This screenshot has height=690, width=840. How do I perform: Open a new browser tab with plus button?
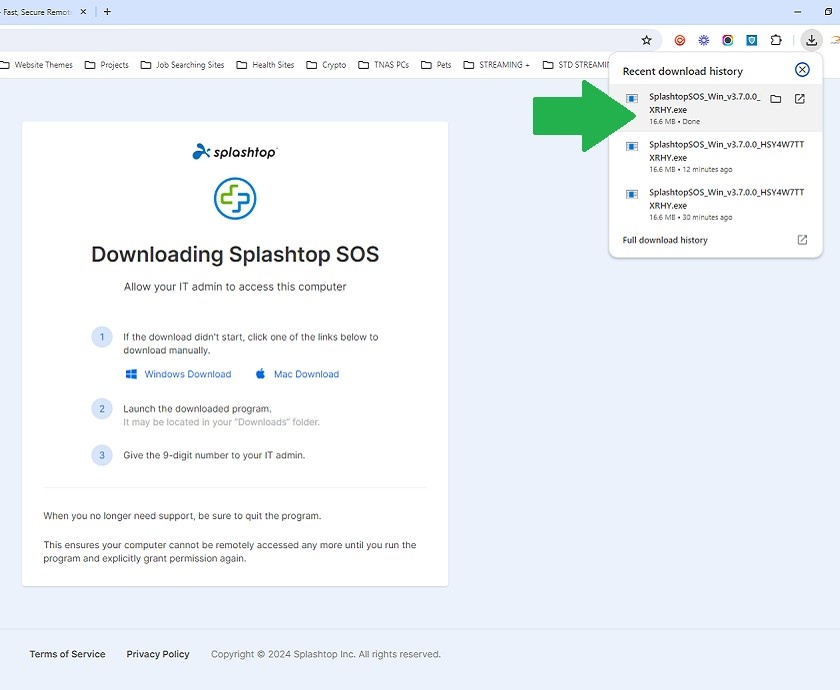point(107,12)
